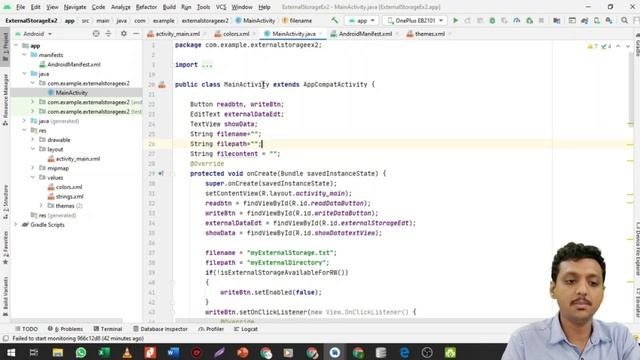Select strings.xml in project tree

tap(69, 196)
